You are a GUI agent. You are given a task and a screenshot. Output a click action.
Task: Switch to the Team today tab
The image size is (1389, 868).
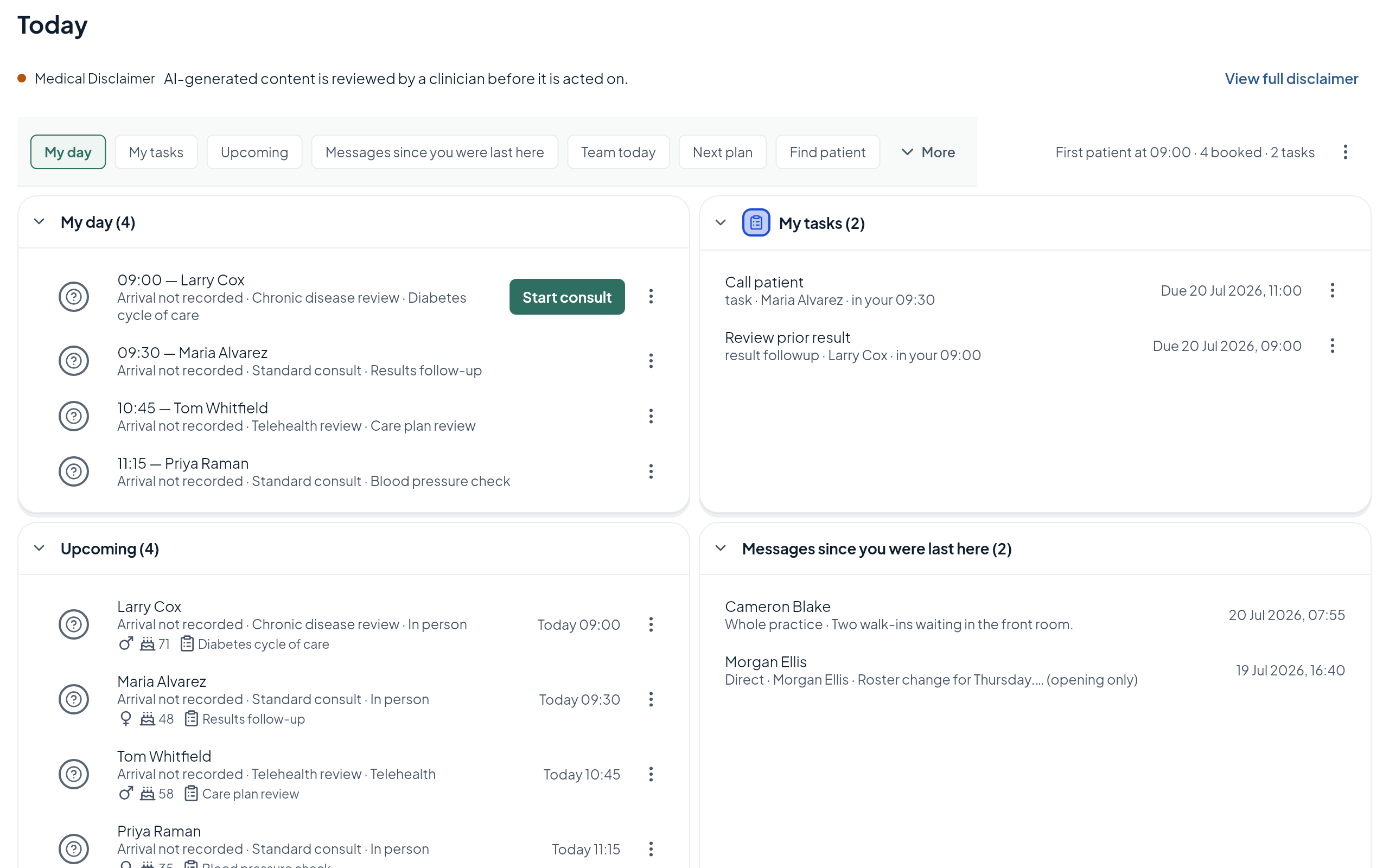[618, 152]
